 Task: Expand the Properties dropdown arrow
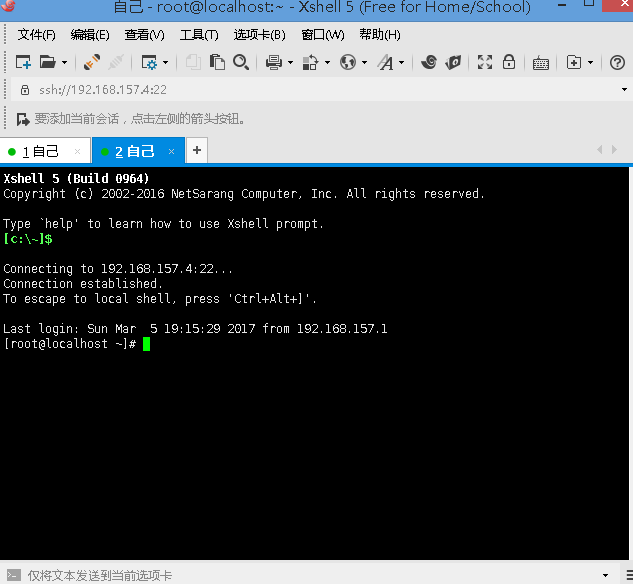[165, 63]
